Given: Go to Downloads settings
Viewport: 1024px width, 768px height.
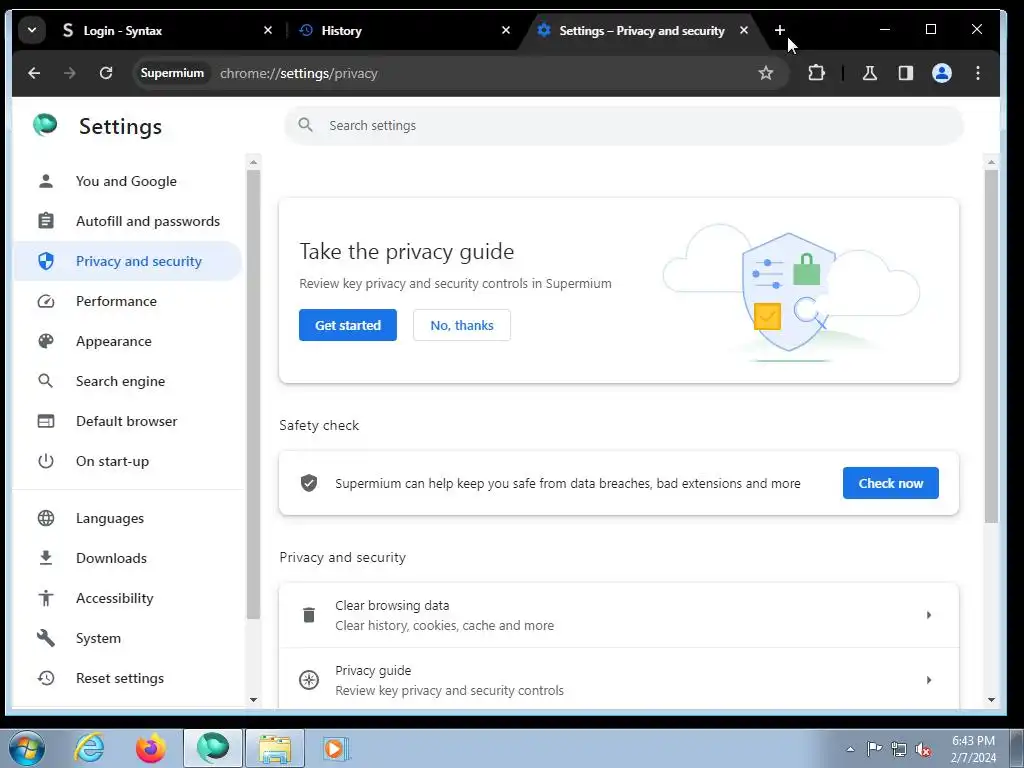Looking at the screenshot, I should coord(128,558).
